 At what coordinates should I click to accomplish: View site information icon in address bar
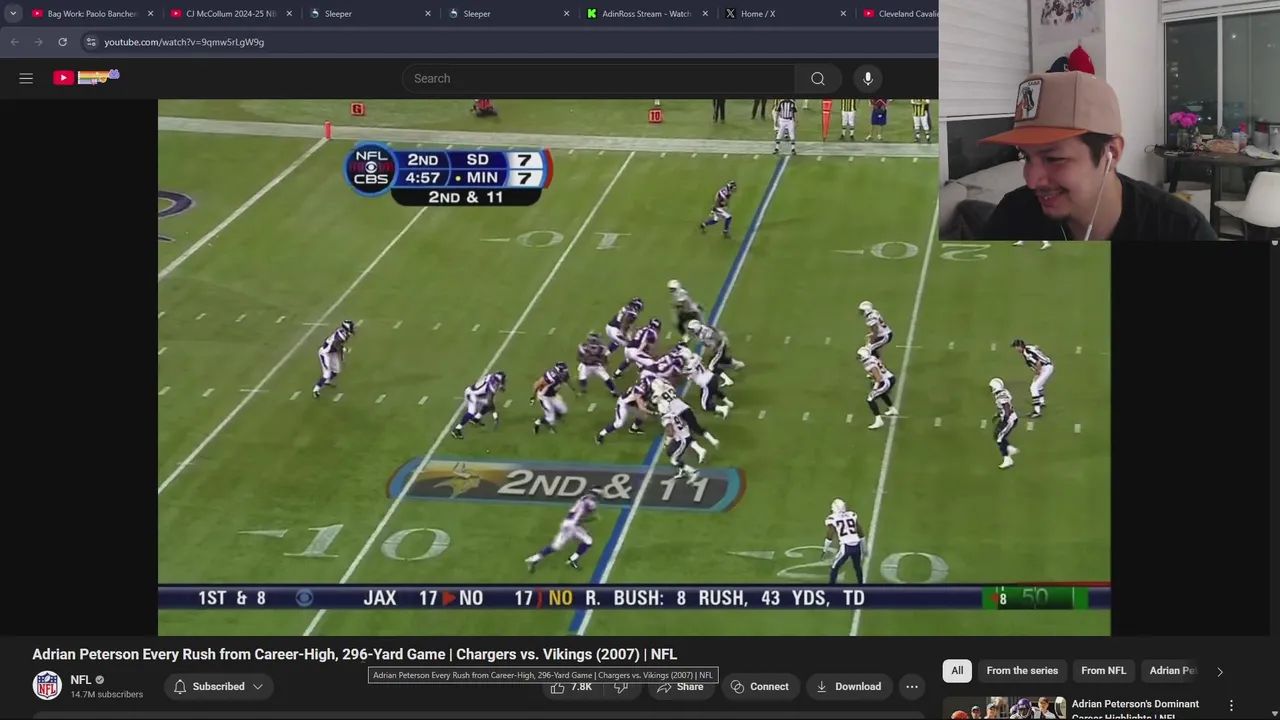pos(90,42)
